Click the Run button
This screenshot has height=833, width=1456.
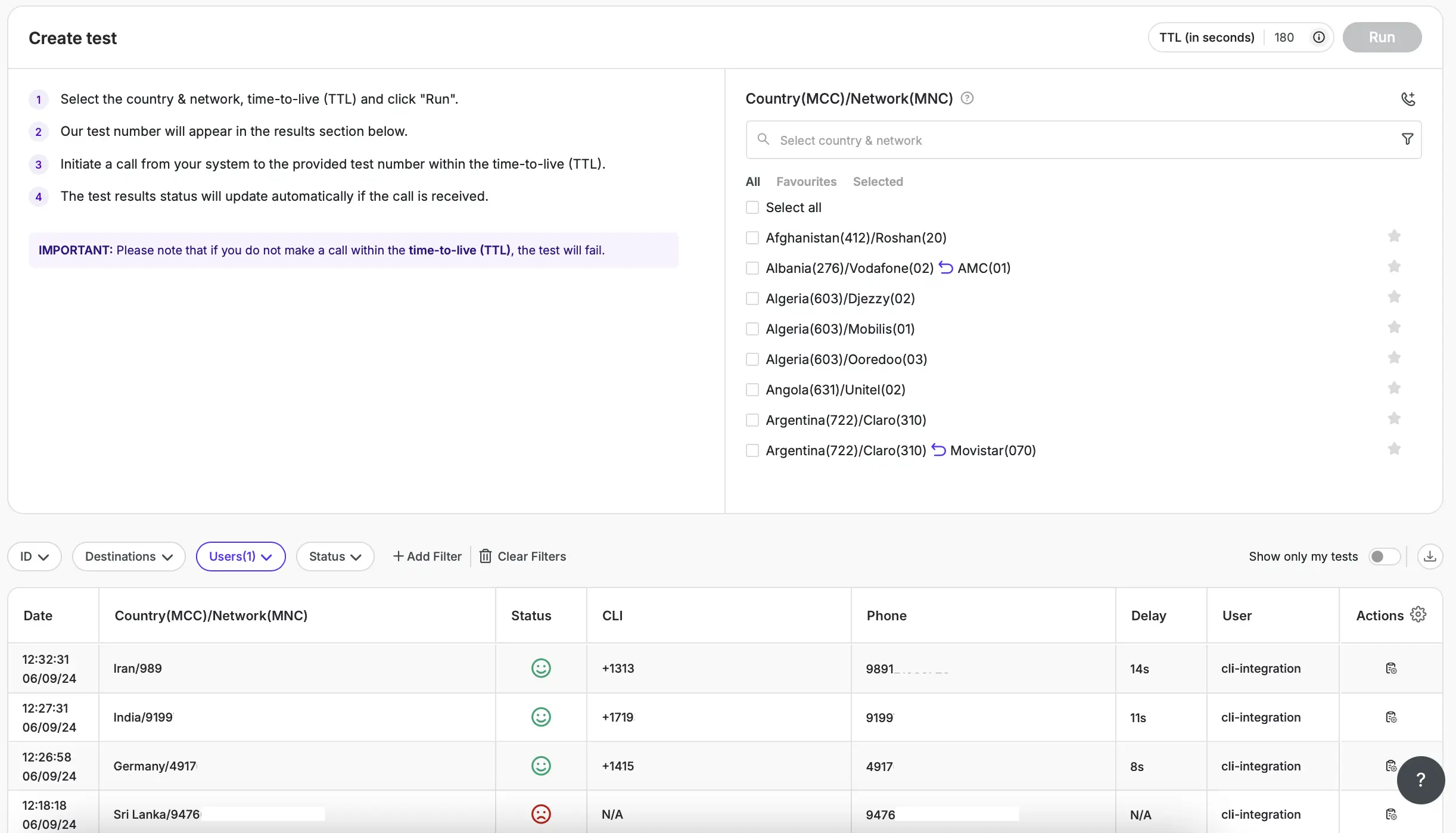(1382, 38)
